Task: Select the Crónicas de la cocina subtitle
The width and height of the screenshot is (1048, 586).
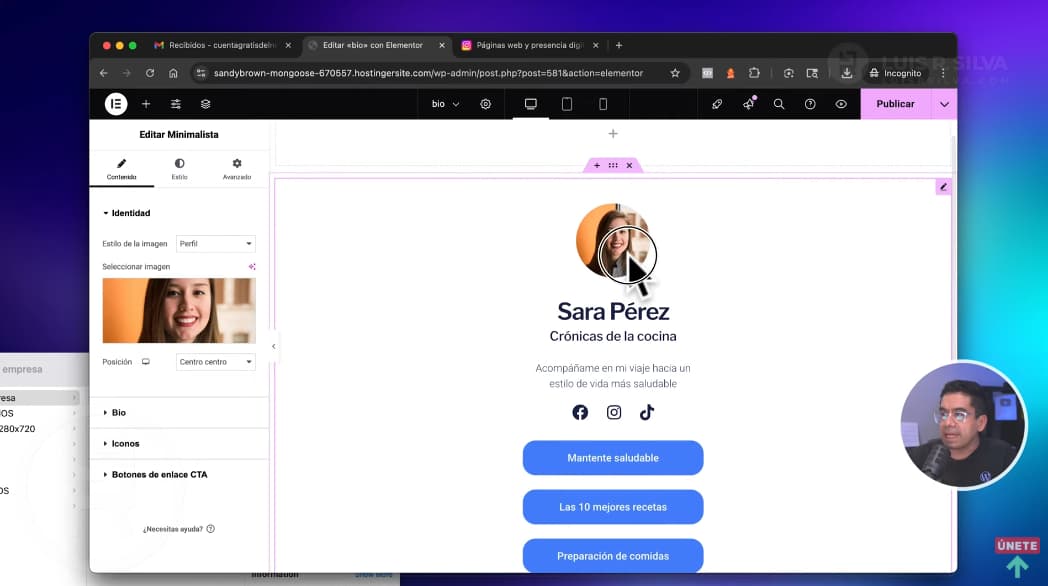Action: click(613, 337)
